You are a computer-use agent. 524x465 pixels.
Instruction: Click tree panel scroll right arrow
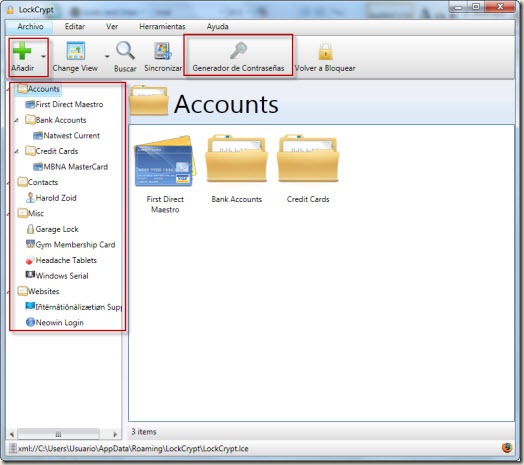[115, 434]
